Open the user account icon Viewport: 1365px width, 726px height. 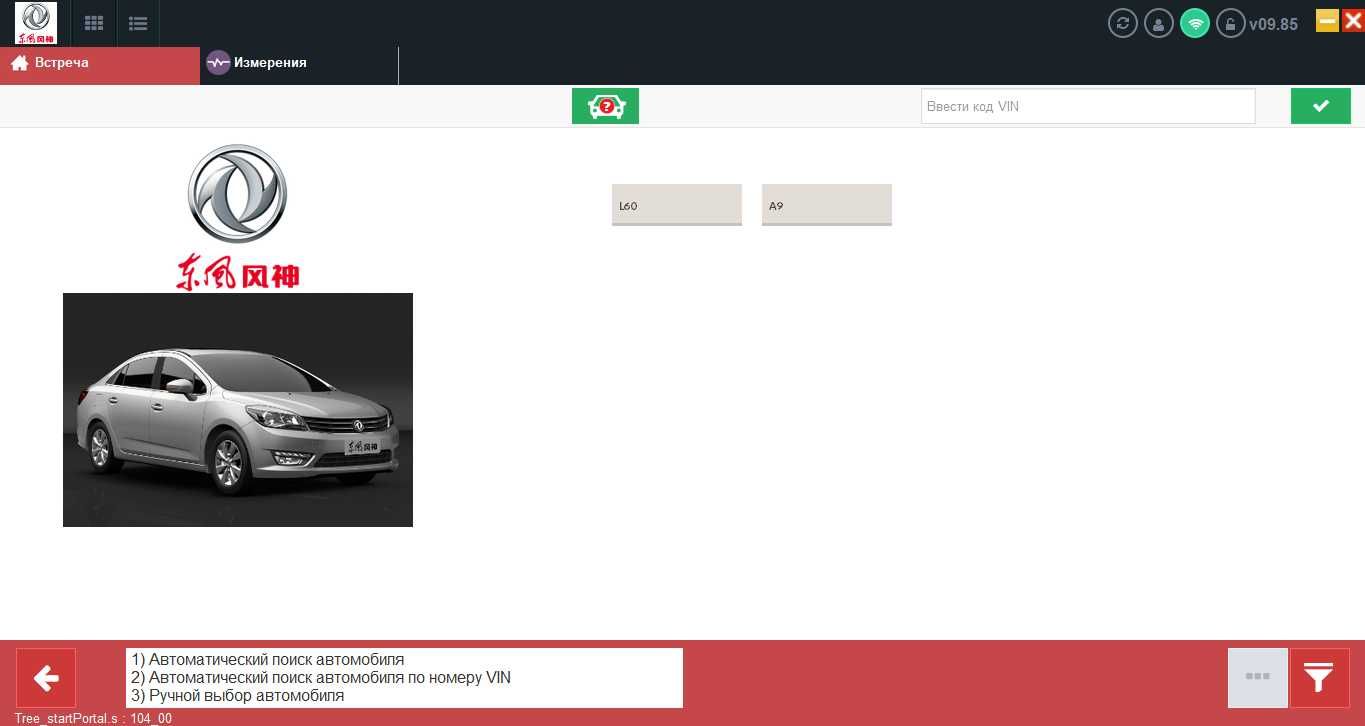(1159, 23)
